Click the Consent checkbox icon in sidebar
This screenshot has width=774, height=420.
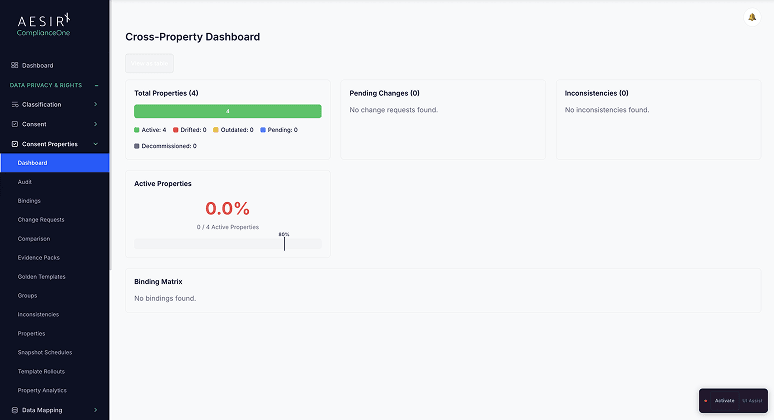coord(14,124)
